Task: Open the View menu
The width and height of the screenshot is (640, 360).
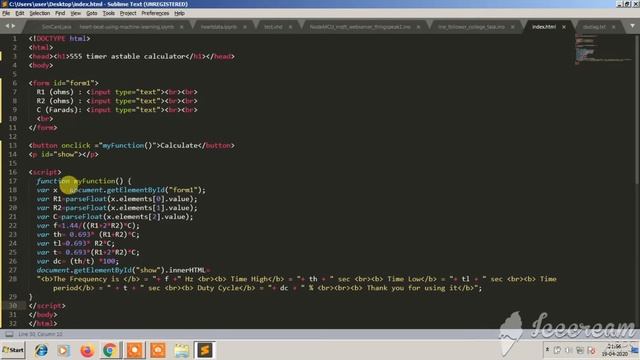Action: [x=76, y=13]
